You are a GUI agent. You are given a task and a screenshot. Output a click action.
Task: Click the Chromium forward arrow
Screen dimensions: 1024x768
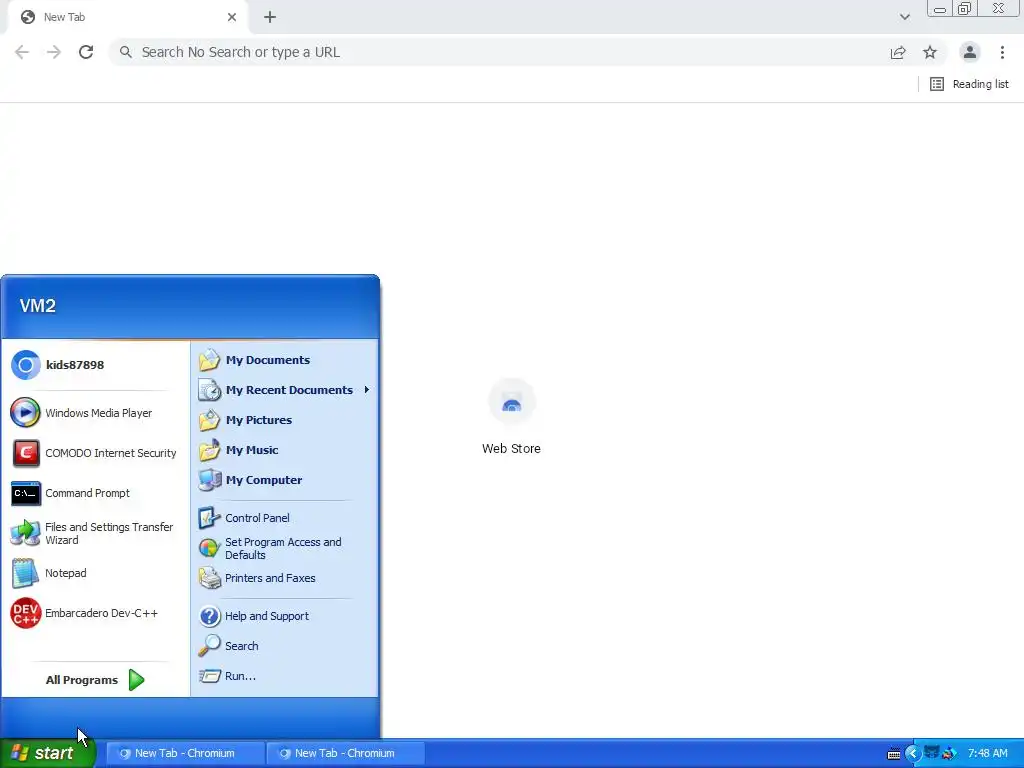tap(54, 52)
